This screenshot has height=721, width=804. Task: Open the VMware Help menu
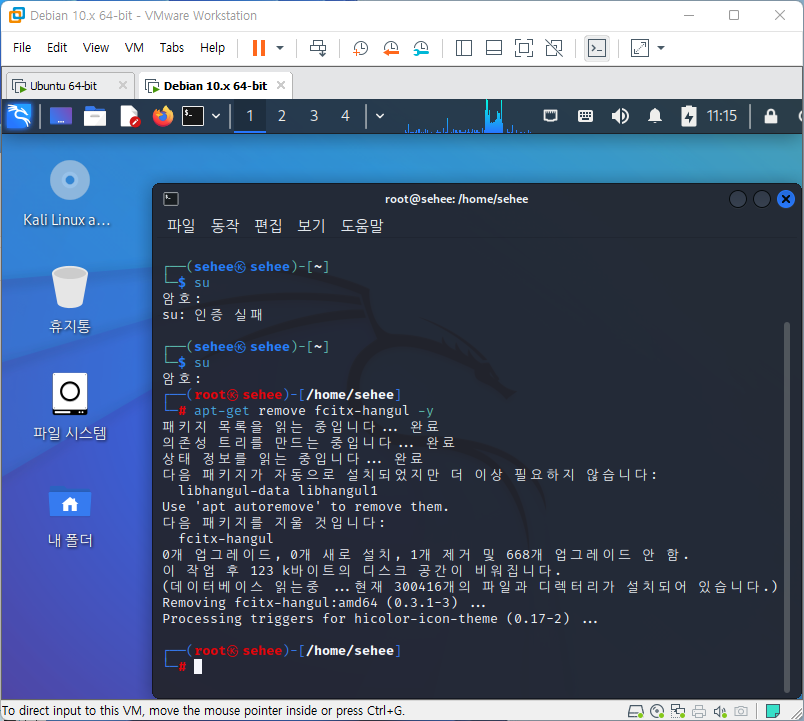[212, 48]
